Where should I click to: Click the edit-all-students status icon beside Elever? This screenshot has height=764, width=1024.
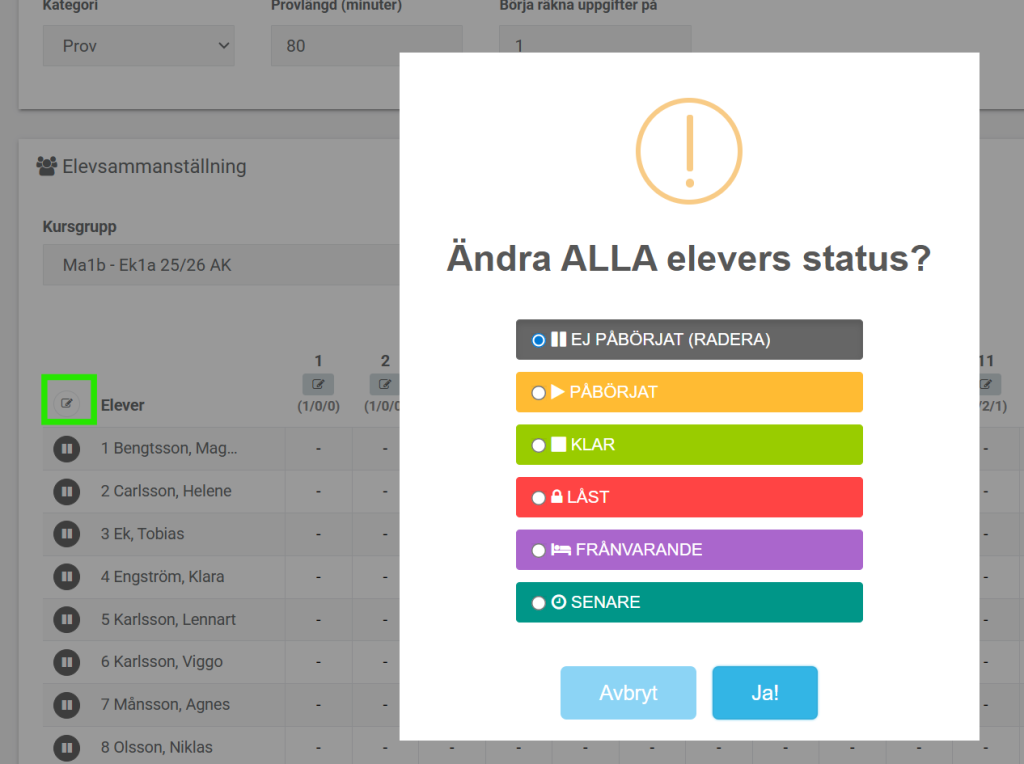coord(67,403)
